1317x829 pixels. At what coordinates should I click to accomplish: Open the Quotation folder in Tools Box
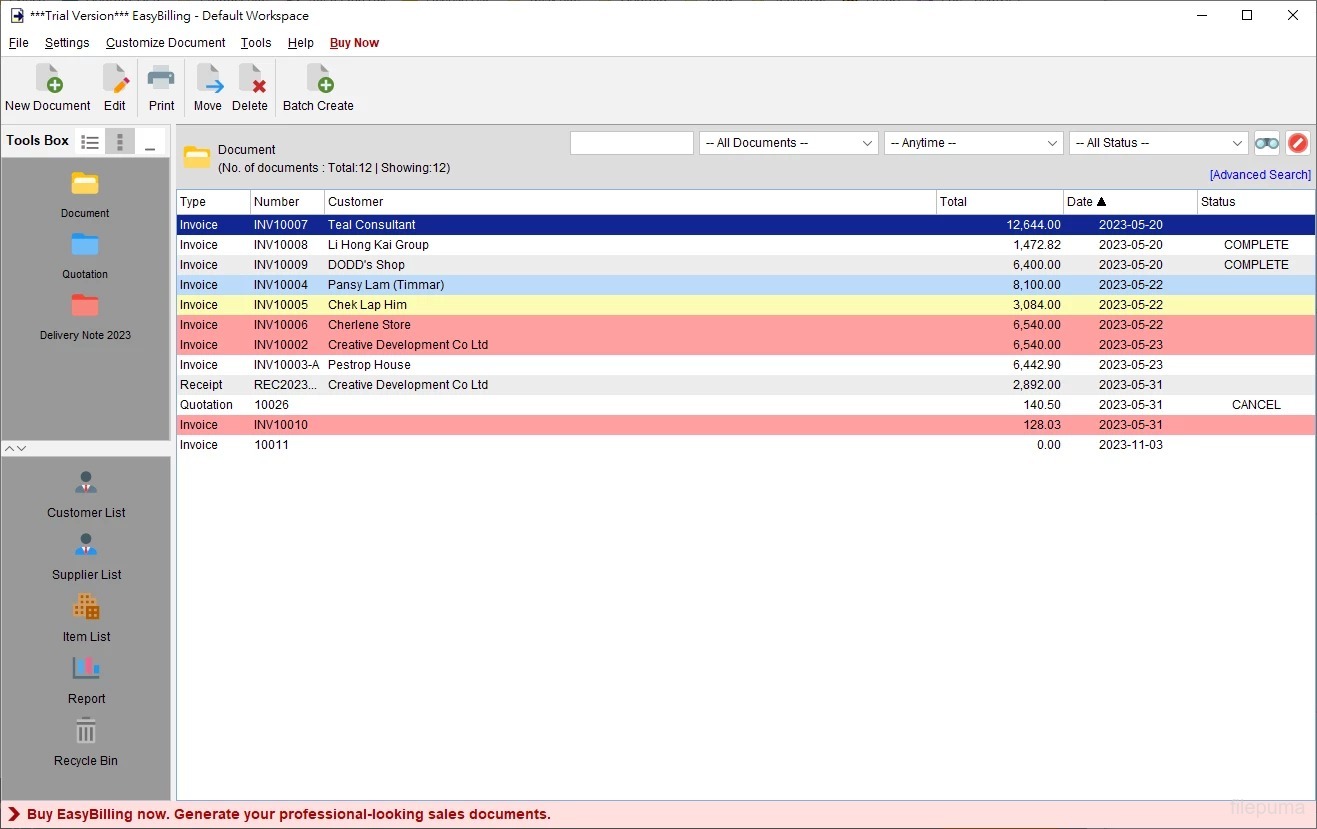[85, 246]
